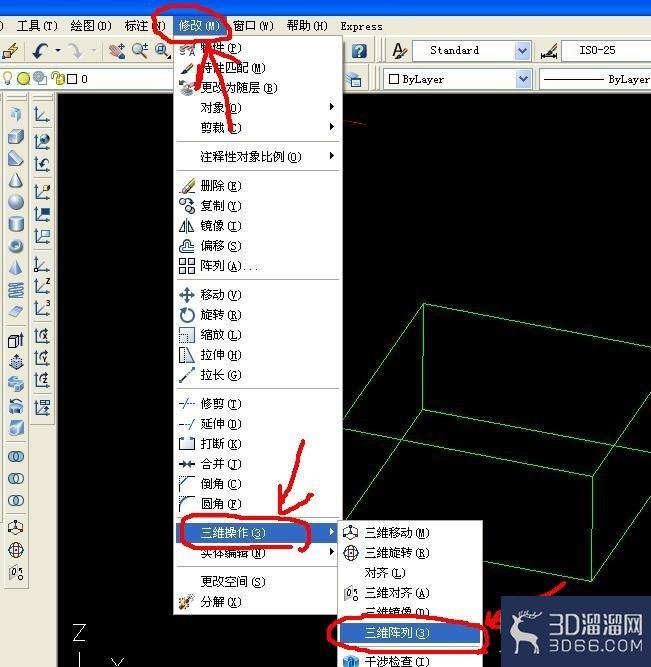
Task: Expand 注释性对象比例(O) submenu
Action: [259, 157]
